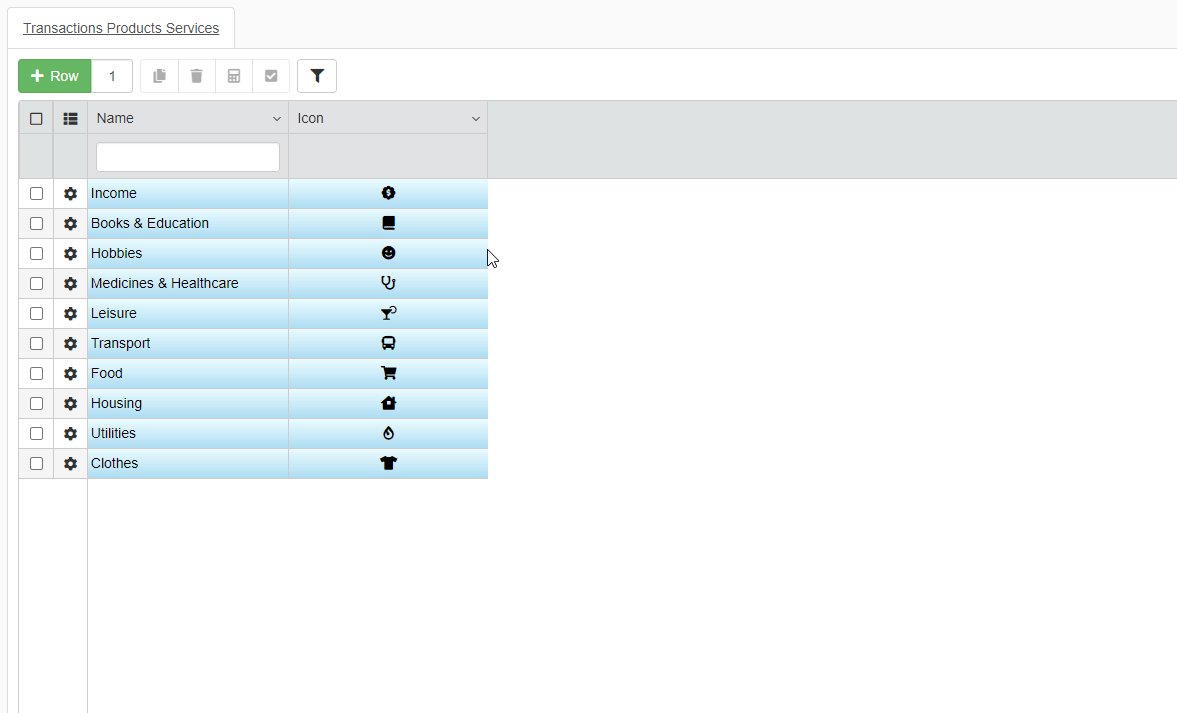The image size is (1177, 713).
Task: Tick the checkbox for Medicines & Healthcare
Action: pyautogui.click(x=36, y=284)
